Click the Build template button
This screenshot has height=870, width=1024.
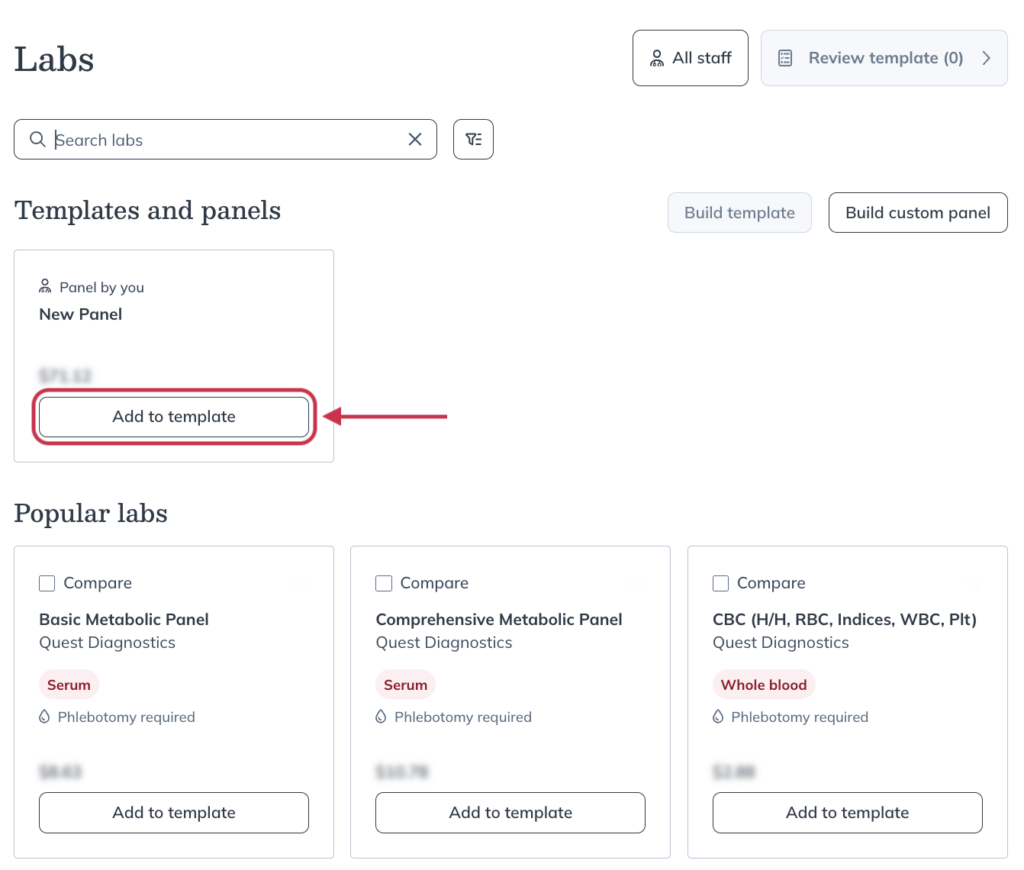(x=739, y=212)
